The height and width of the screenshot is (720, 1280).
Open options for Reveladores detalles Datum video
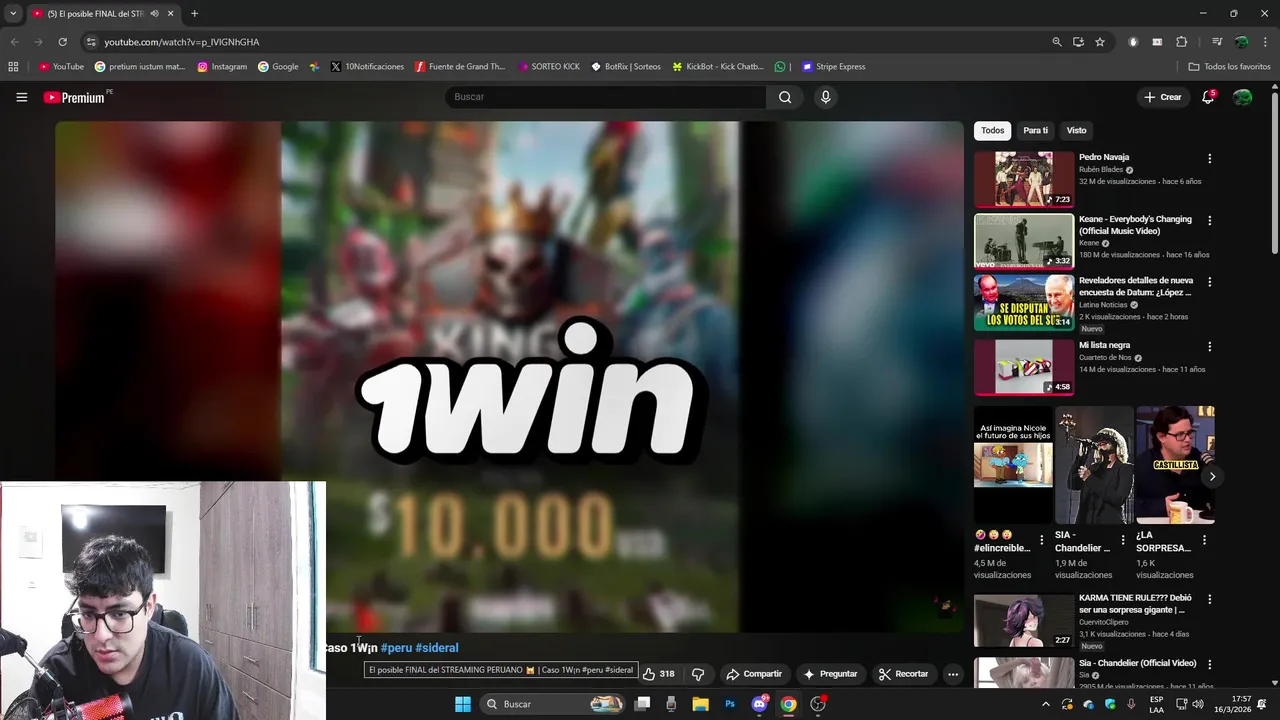[1209, 283]
